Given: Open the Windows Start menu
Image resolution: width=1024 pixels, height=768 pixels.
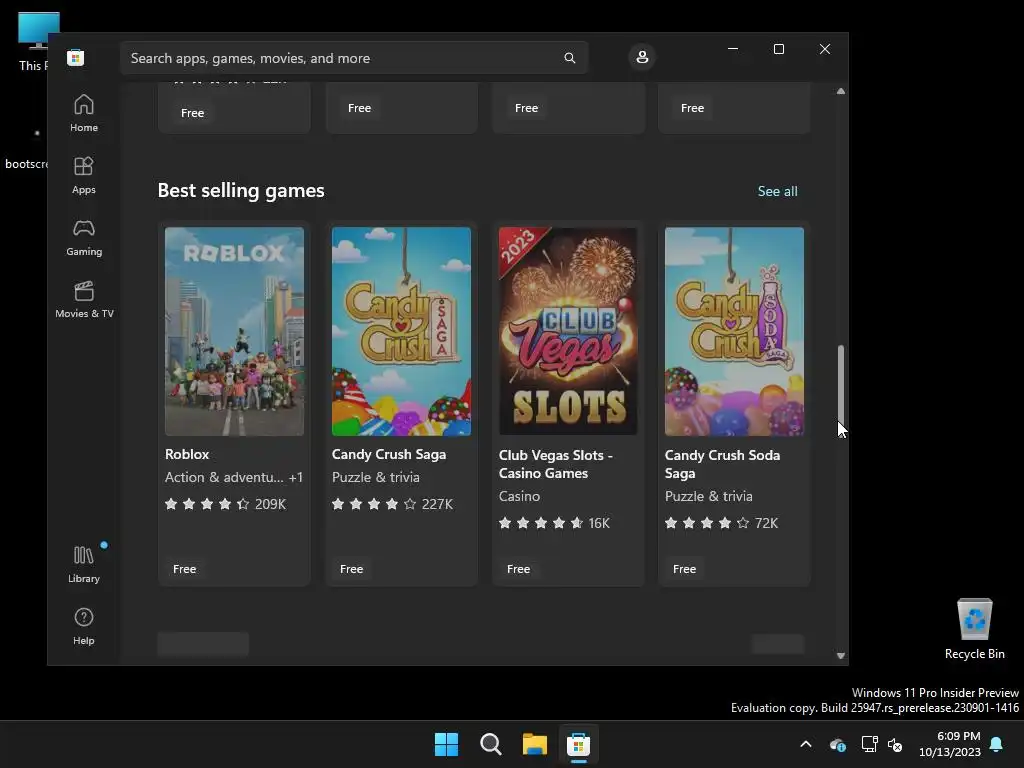Looking at the screenshot, I should coord(447,744).
